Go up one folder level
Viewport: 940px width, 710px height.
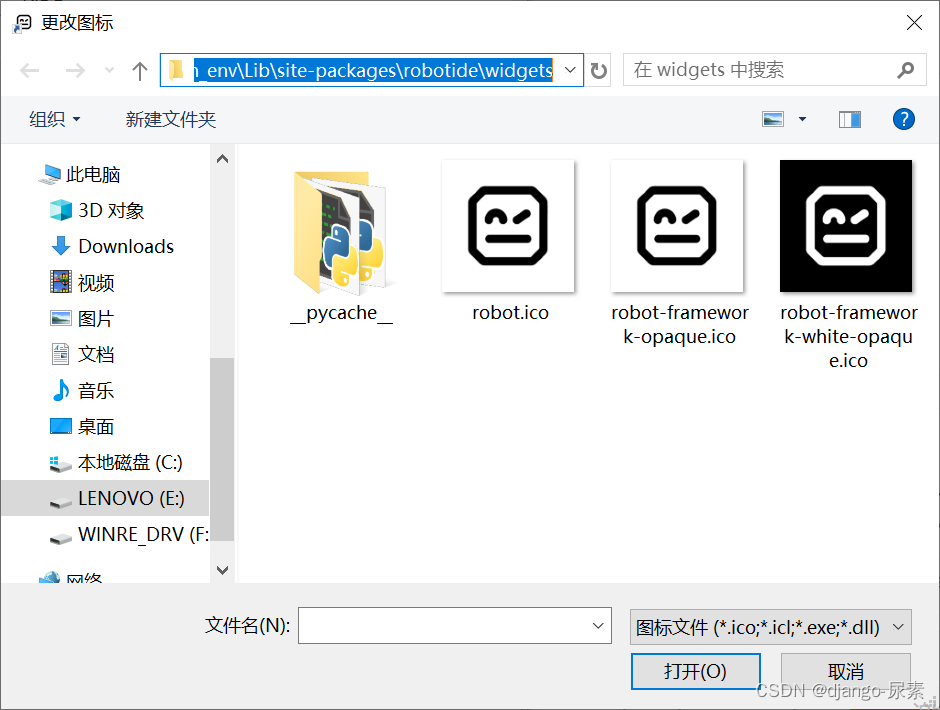tap(140, 71)
